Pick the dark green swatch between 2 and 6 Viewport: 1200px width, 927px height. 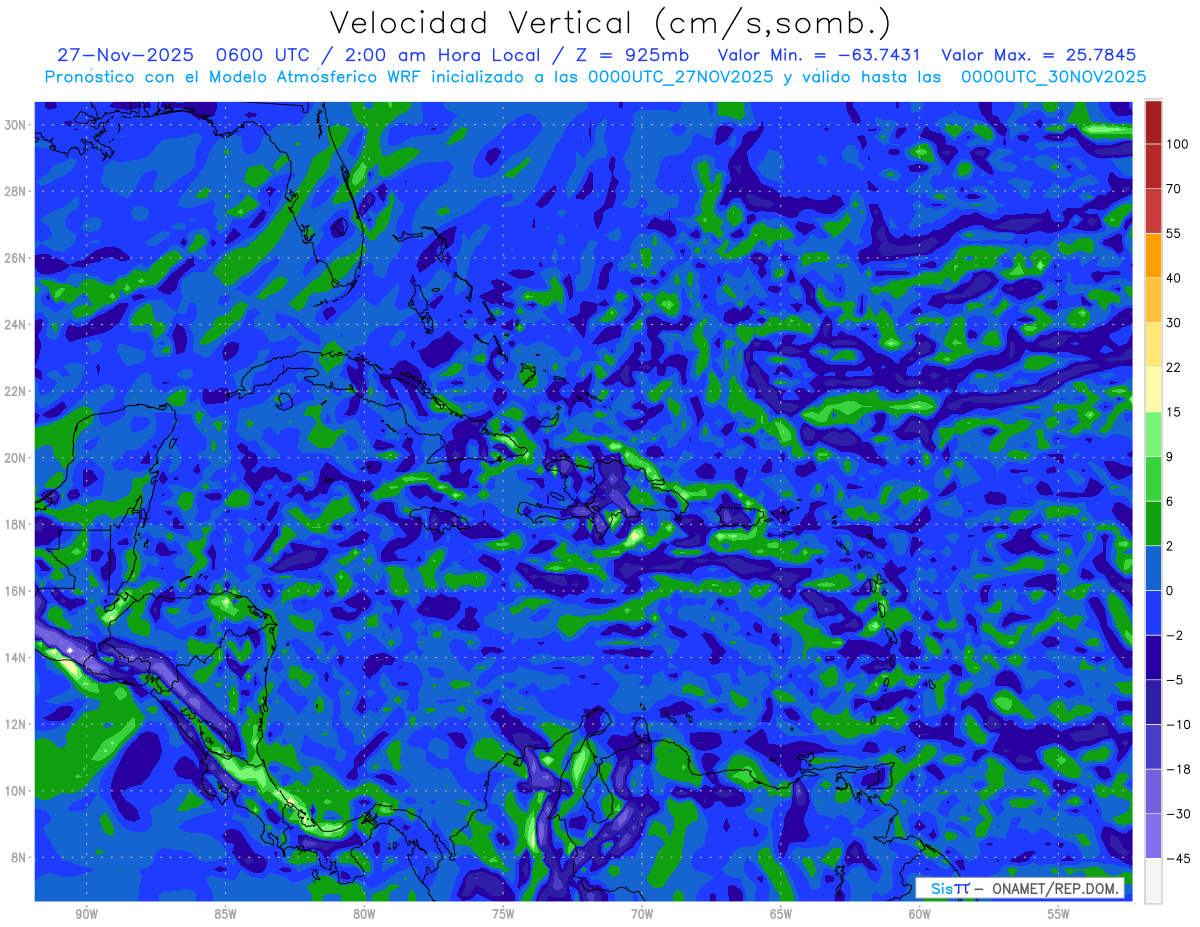pyautogui.click(x=1153, y=524)
